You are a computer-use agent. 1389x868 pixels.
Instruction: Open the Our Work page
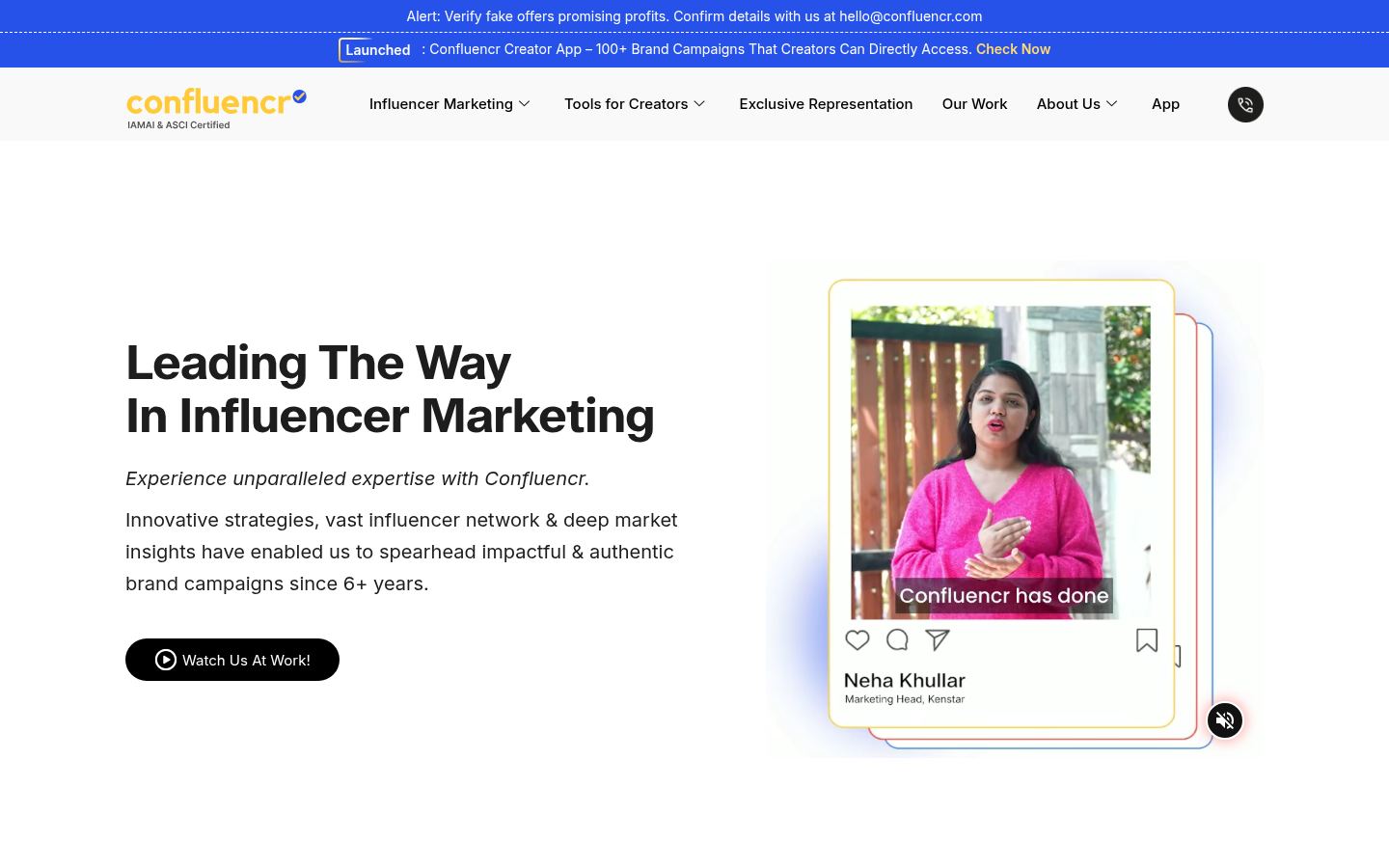[974, 104]
